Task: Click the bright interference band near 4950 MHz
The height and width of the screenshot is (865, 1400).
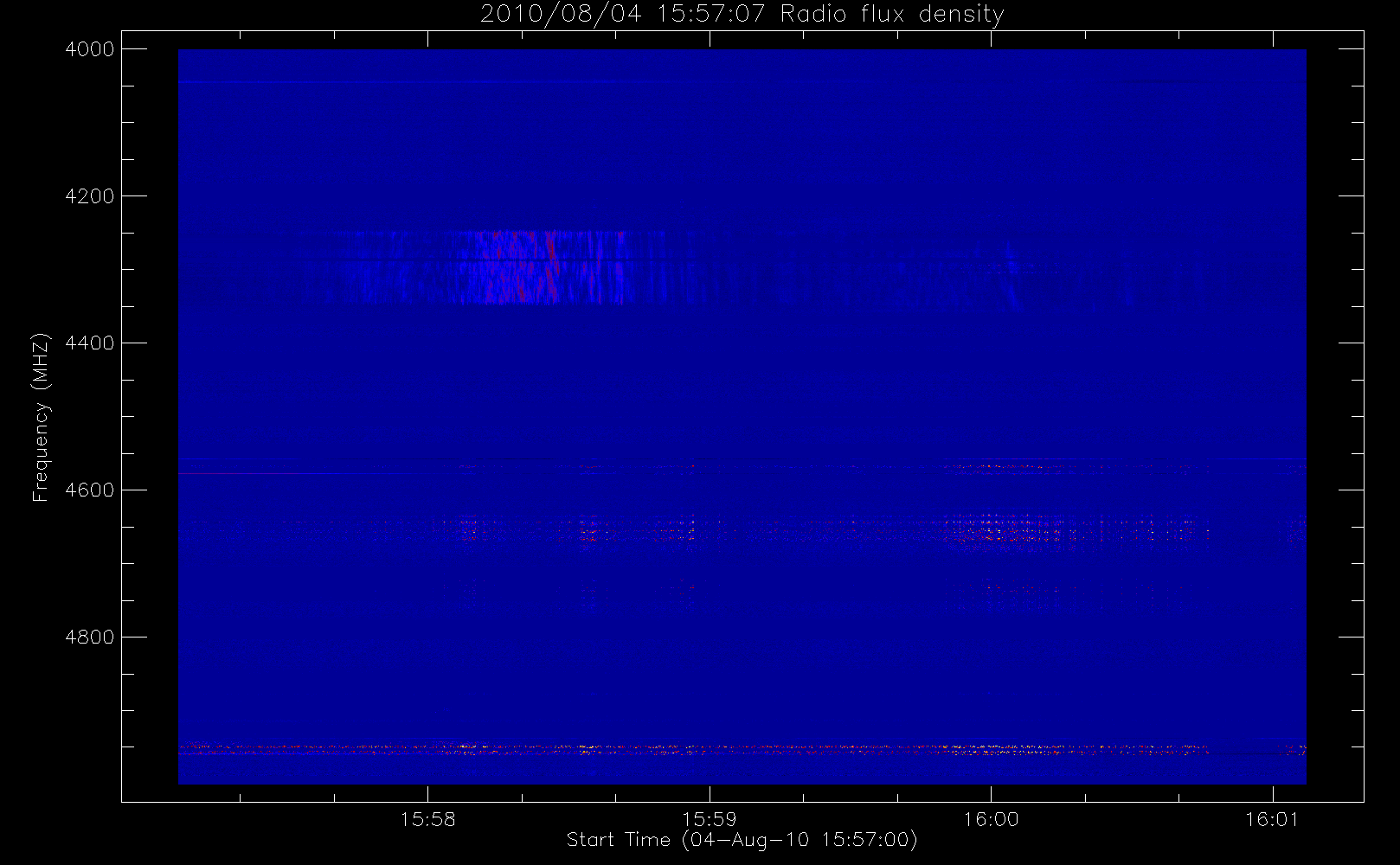Action: pyautogui.click(x=742, y=750)
